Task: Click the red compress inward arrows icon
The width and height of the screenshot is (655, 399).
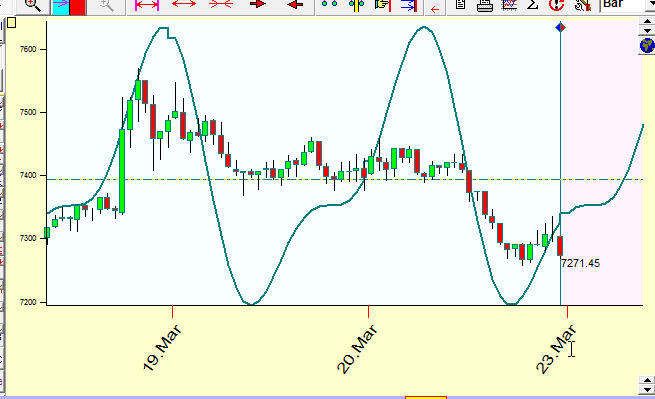Action: [x=221, y=4]
